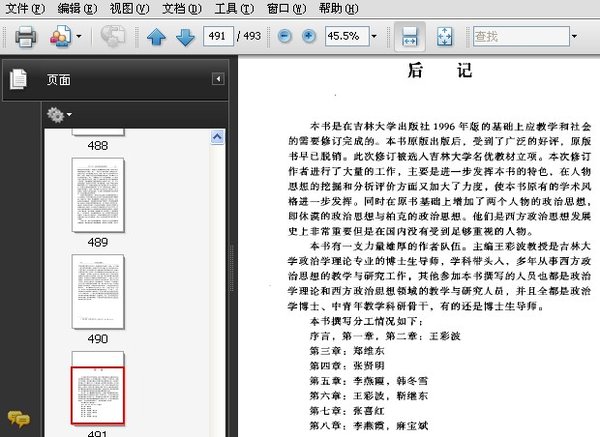Image resolution: width=600 pixels, height=437 pixels.
Task: Enable fit width scrolling mode
Action: (409, 38)
